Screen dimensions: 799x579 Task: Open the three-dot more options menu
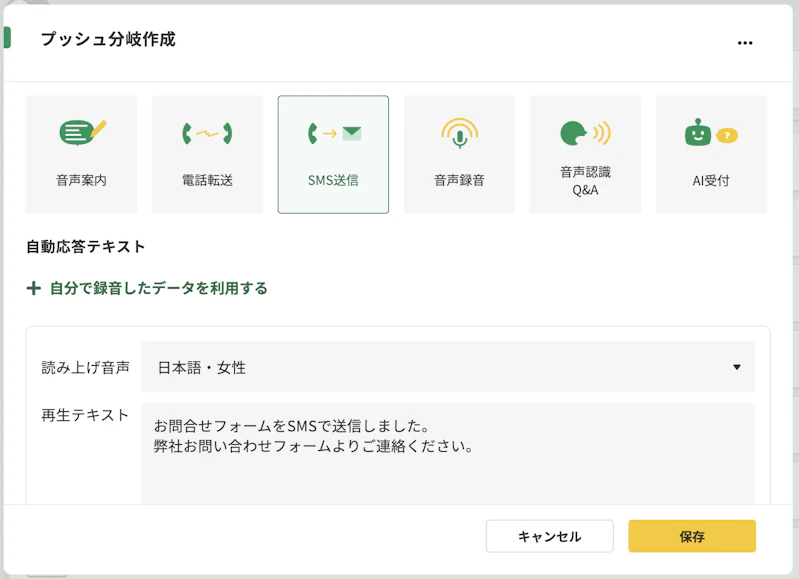744,43
